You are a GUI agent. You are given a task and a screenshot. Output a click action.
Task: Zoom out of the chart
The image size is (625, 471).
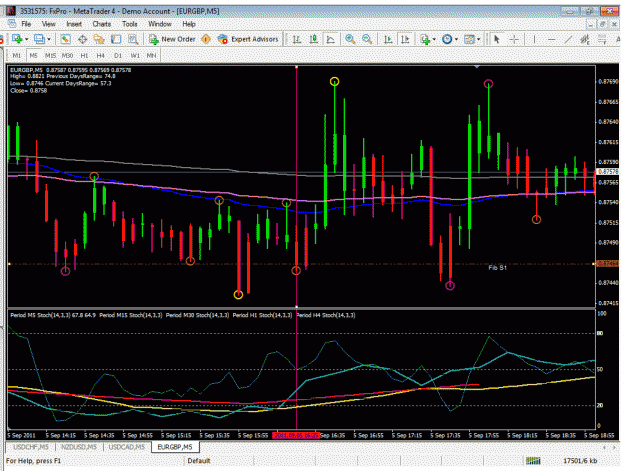pos(367,39)
